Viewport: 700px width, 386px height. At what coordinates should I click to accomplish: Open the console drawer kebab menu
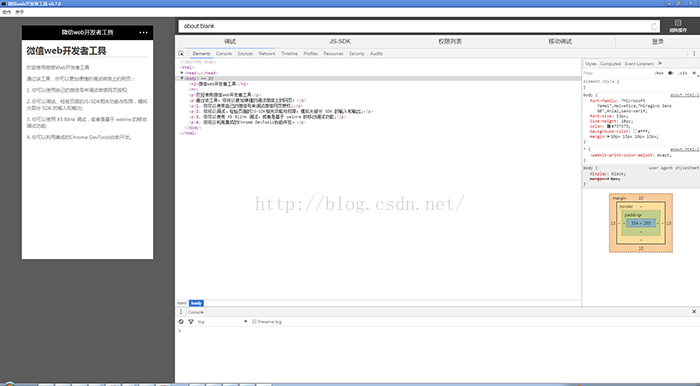pos(181,312)
